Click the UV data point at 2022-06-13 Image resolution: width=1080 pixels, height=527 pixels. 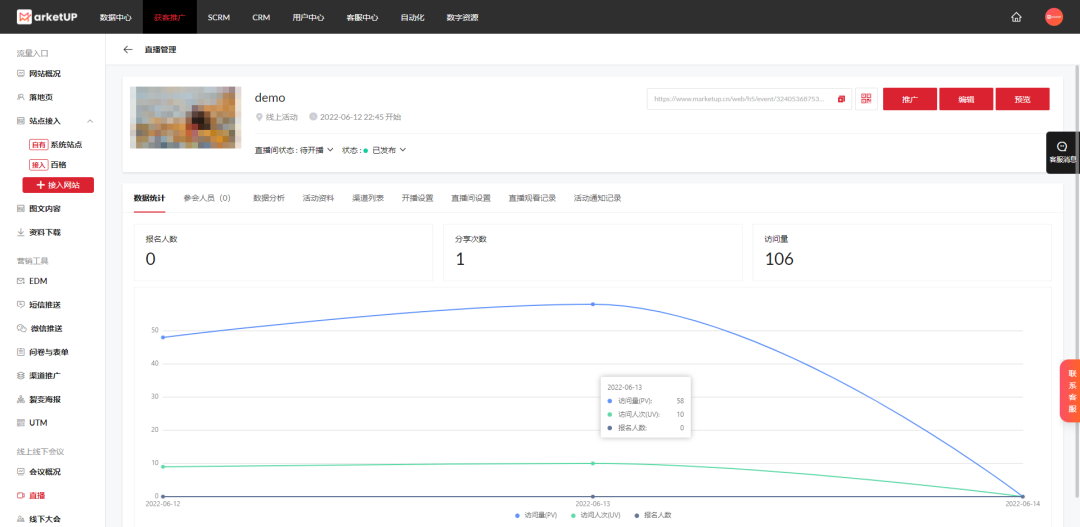tap(592, 463)
